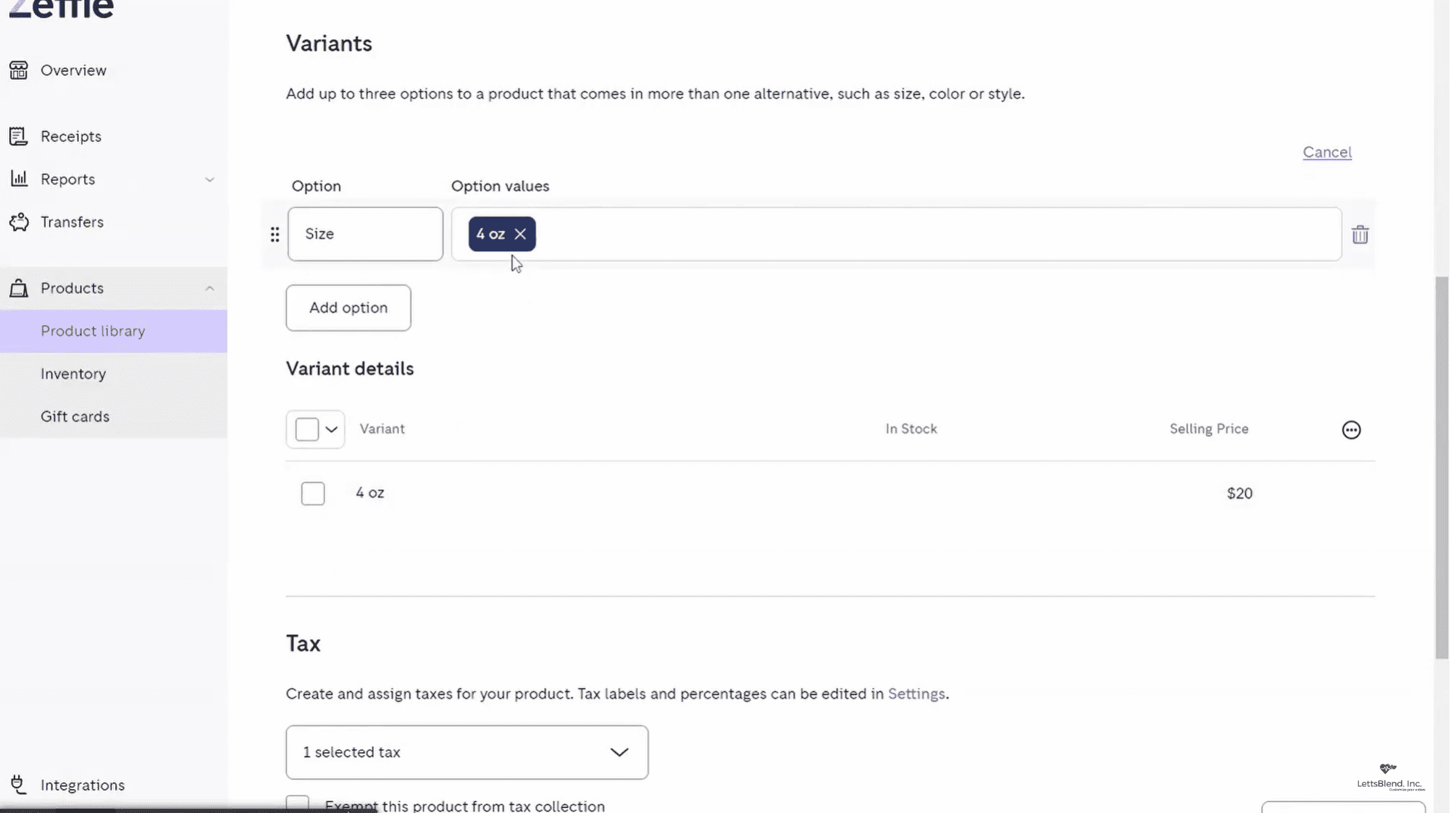Expand the Reports submenu chevron
The width and height of the screenshot is (1456, 813).
(209, 180)
